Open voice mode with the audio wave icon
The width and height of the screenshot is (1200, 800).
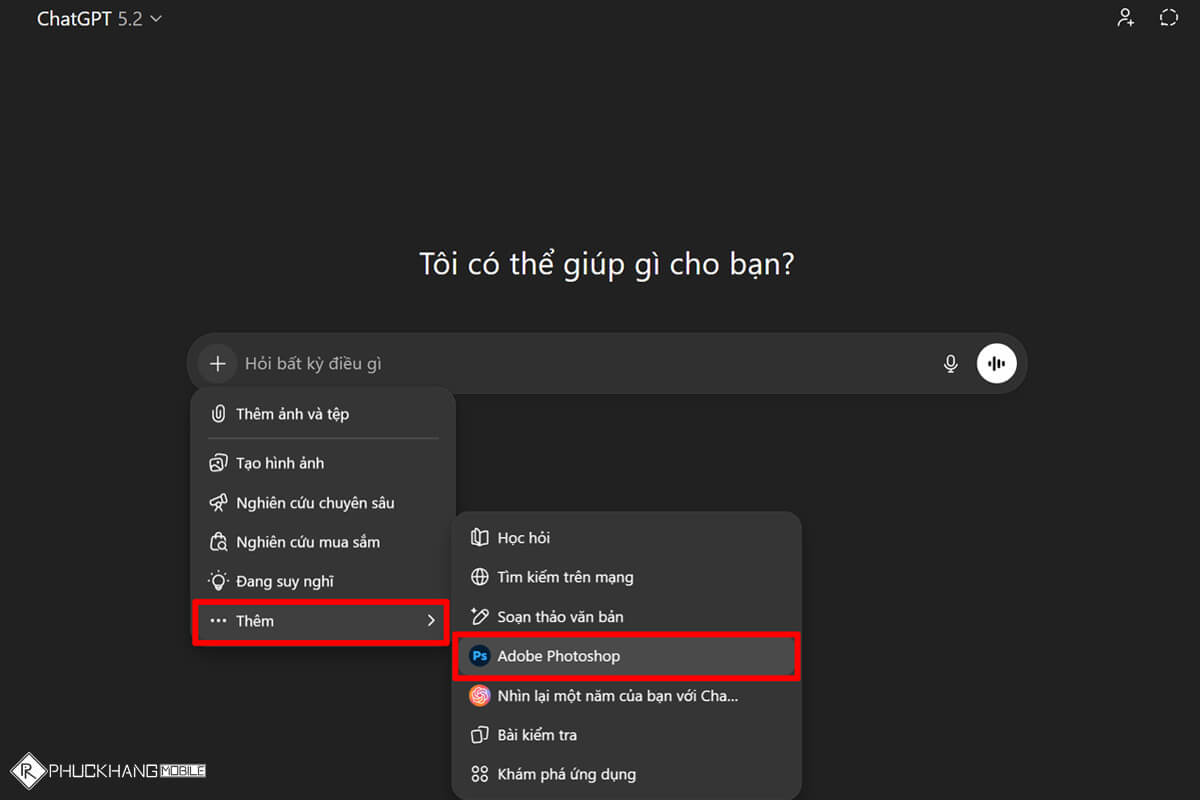[x=996, y=363]
